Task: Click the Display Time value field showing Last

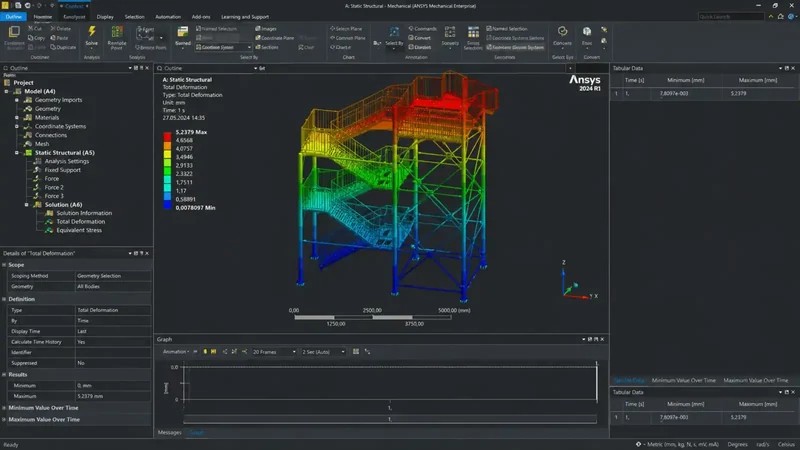Action: click(113, 331)
